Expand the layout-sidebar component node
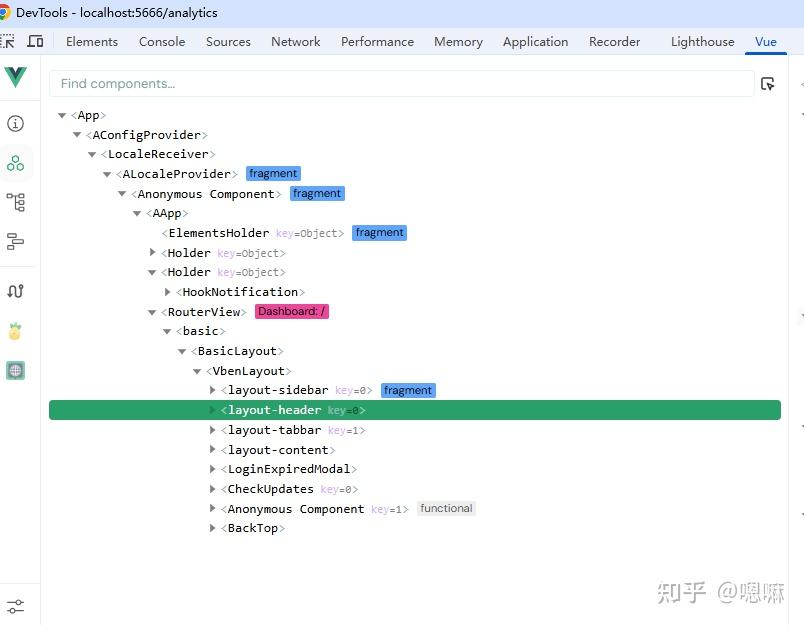This screenshot has height=625, width=804. point(211,390)
